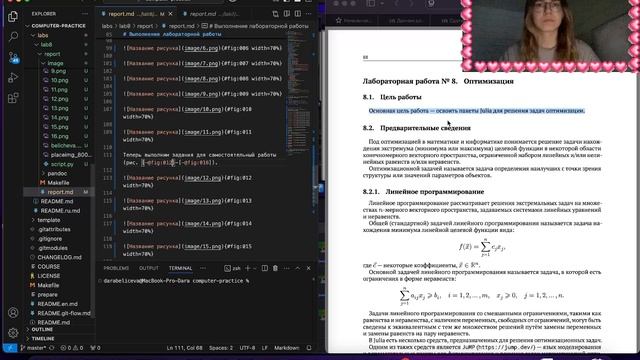Open 16.png in the explorer
Screen dimensions: 640x360
point(60,136)
